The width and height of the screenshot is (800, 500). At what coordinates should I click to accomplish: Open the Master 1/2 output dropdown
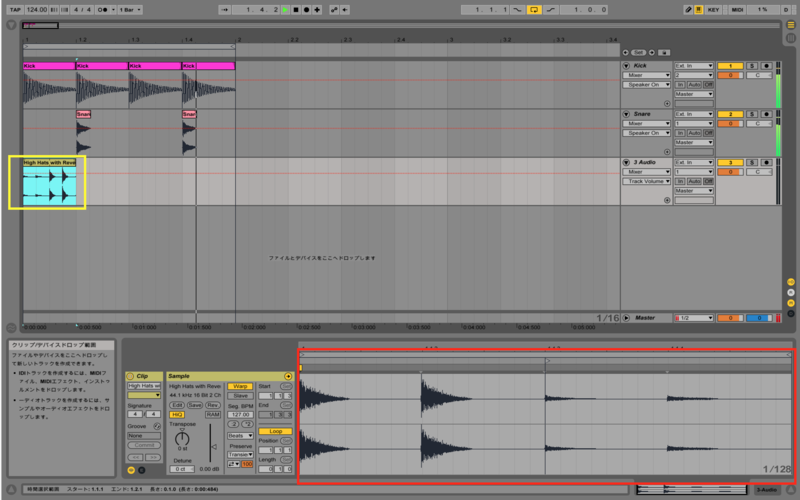point(693,318)
